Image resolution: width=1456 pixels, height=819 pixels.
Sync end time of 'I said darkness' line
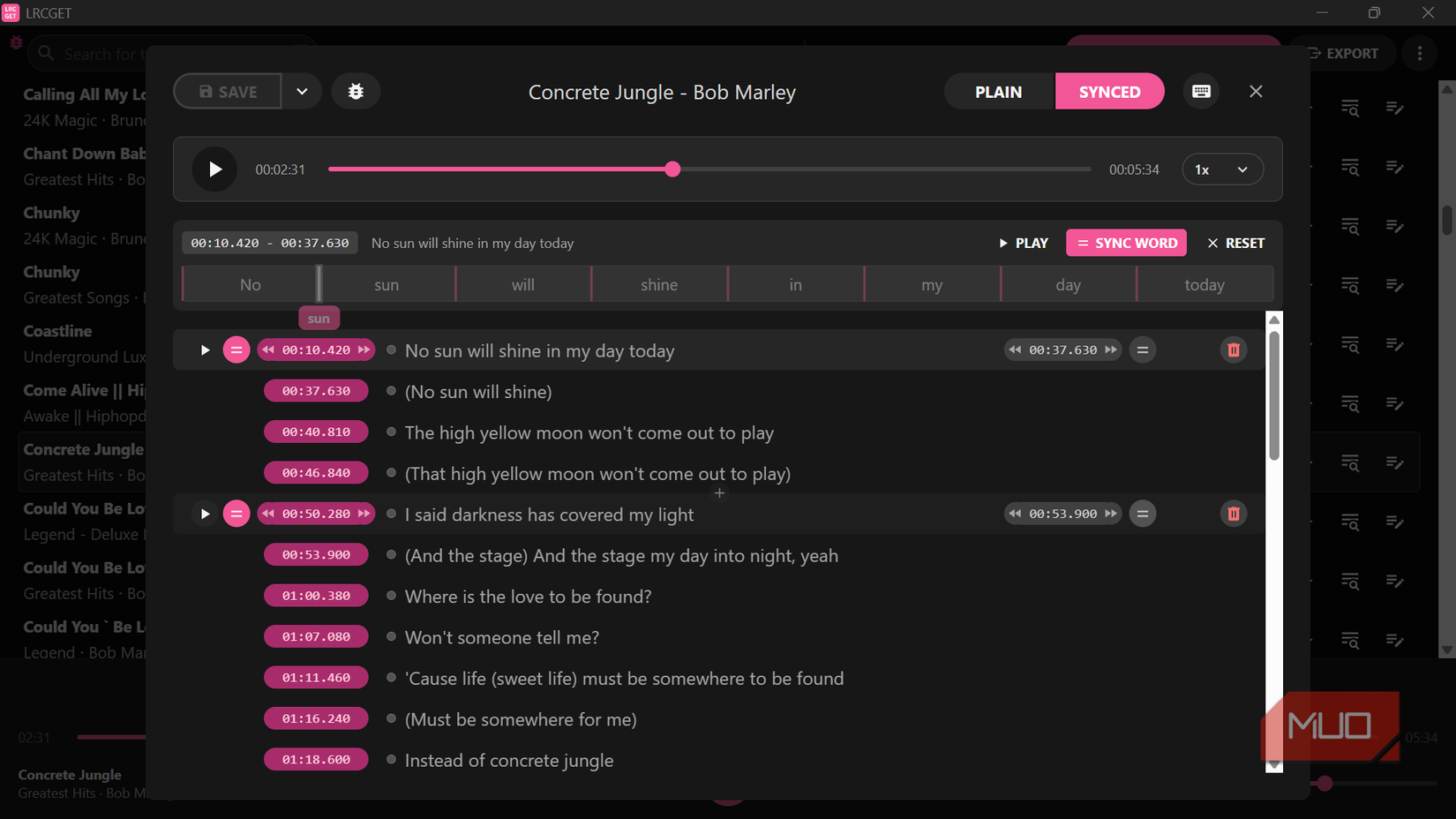(1143, 514)
